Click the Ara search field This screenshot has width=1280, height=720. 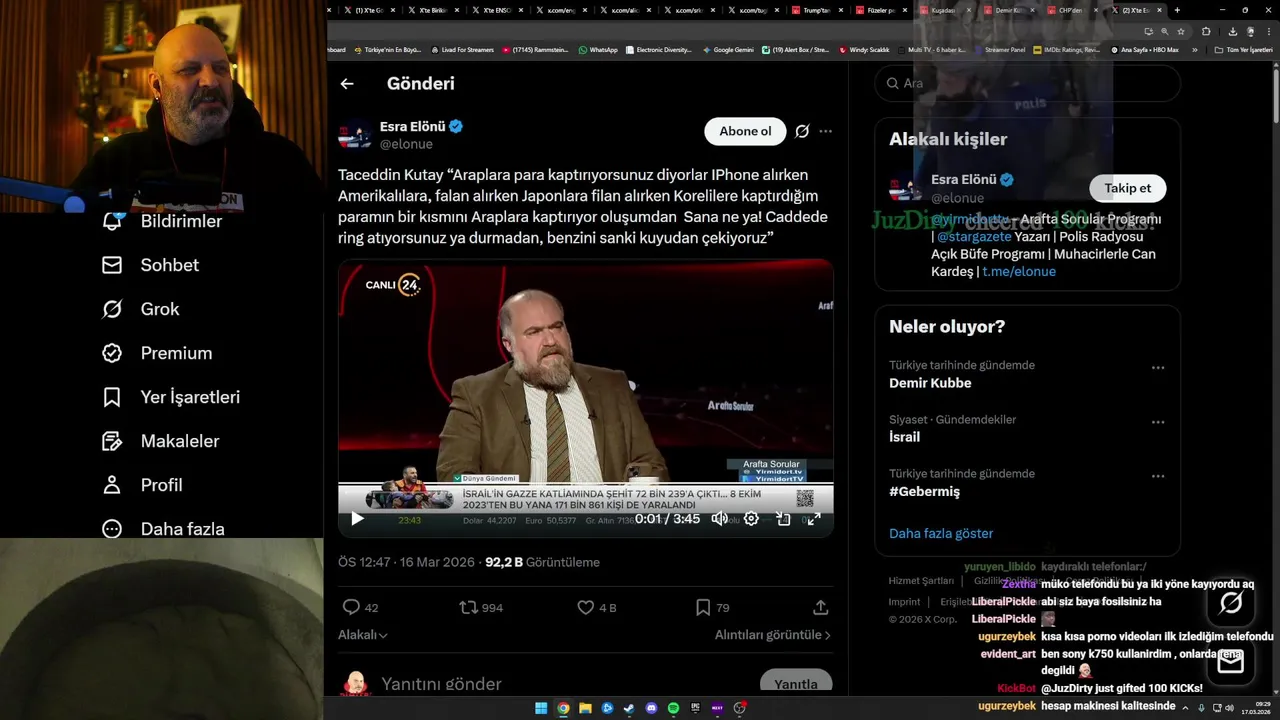coord(1027,83)
